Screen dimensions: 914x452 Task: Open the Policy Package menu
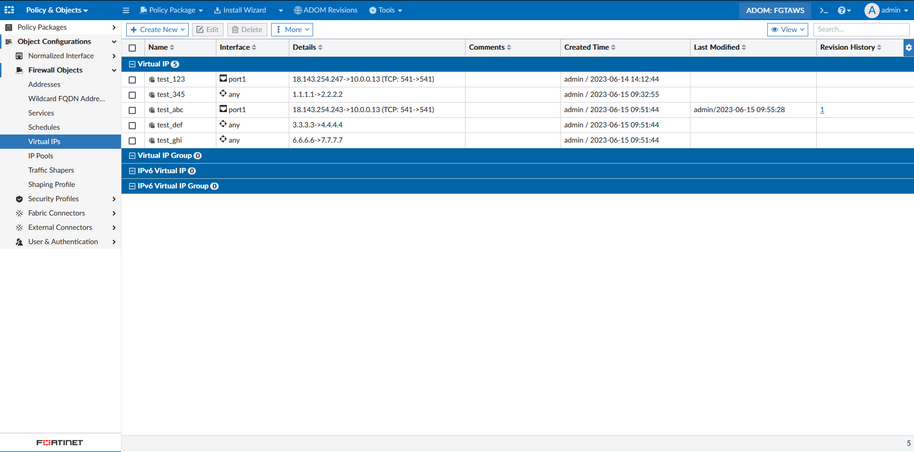coord(171,10)
